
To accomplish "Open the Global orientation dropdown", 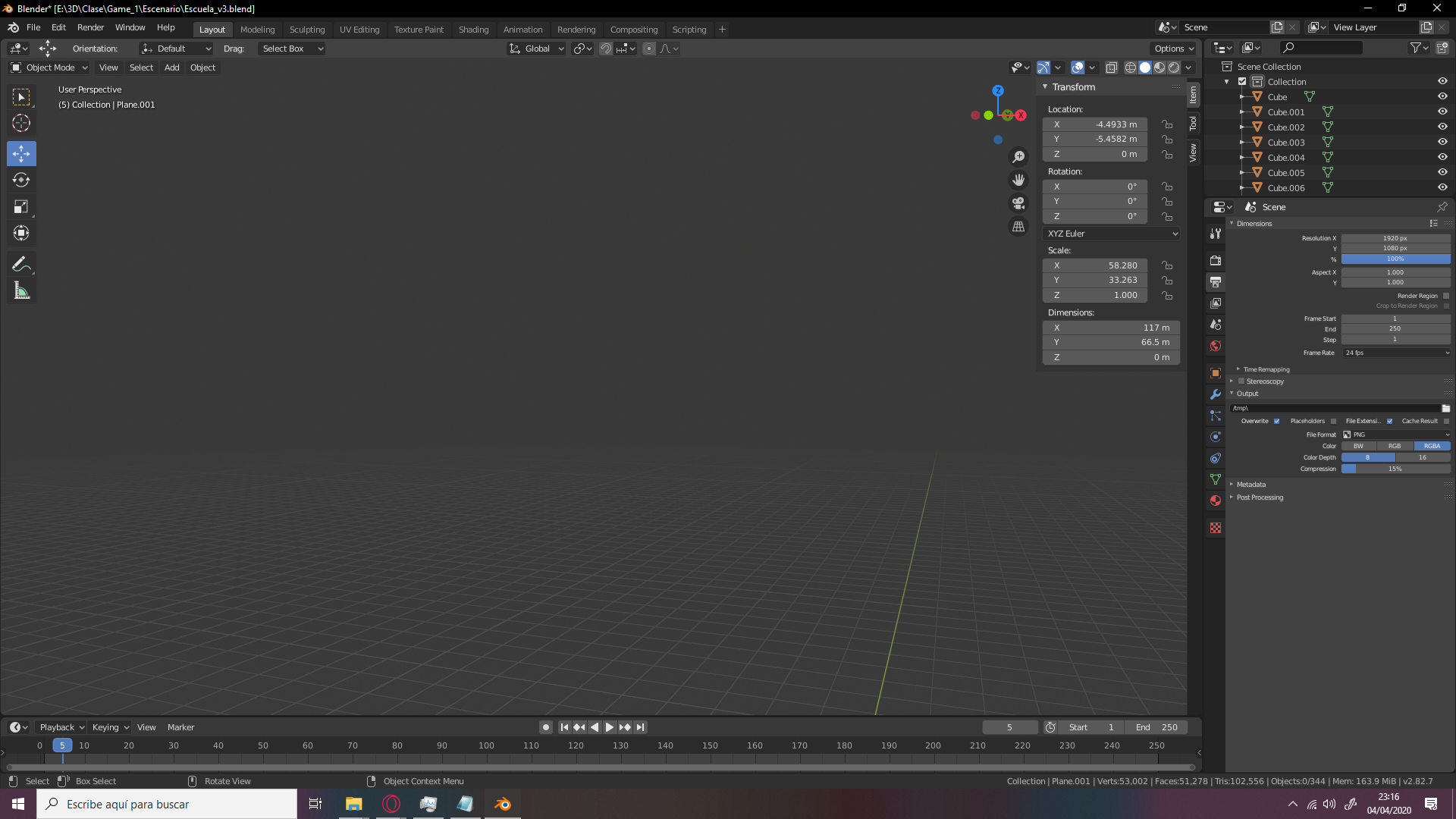I will [537, 49].
